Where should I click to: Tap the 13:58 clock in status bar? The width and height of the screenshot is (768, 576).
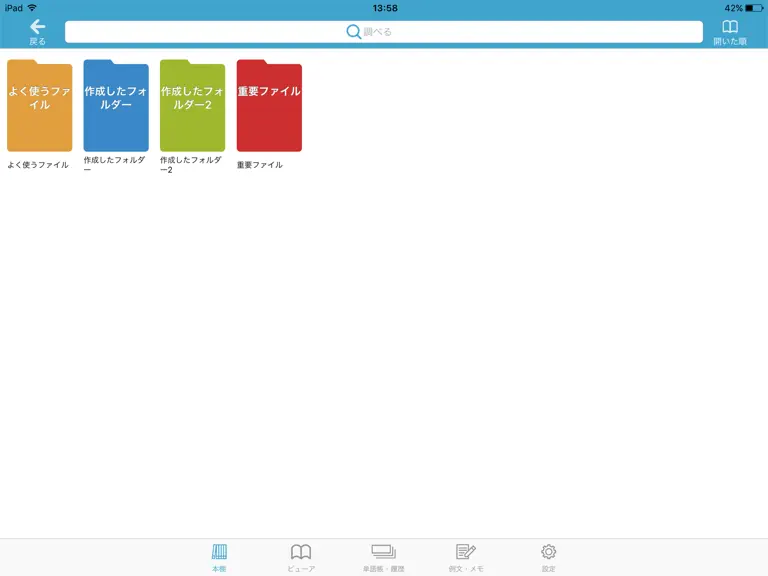tap(385, 8)
